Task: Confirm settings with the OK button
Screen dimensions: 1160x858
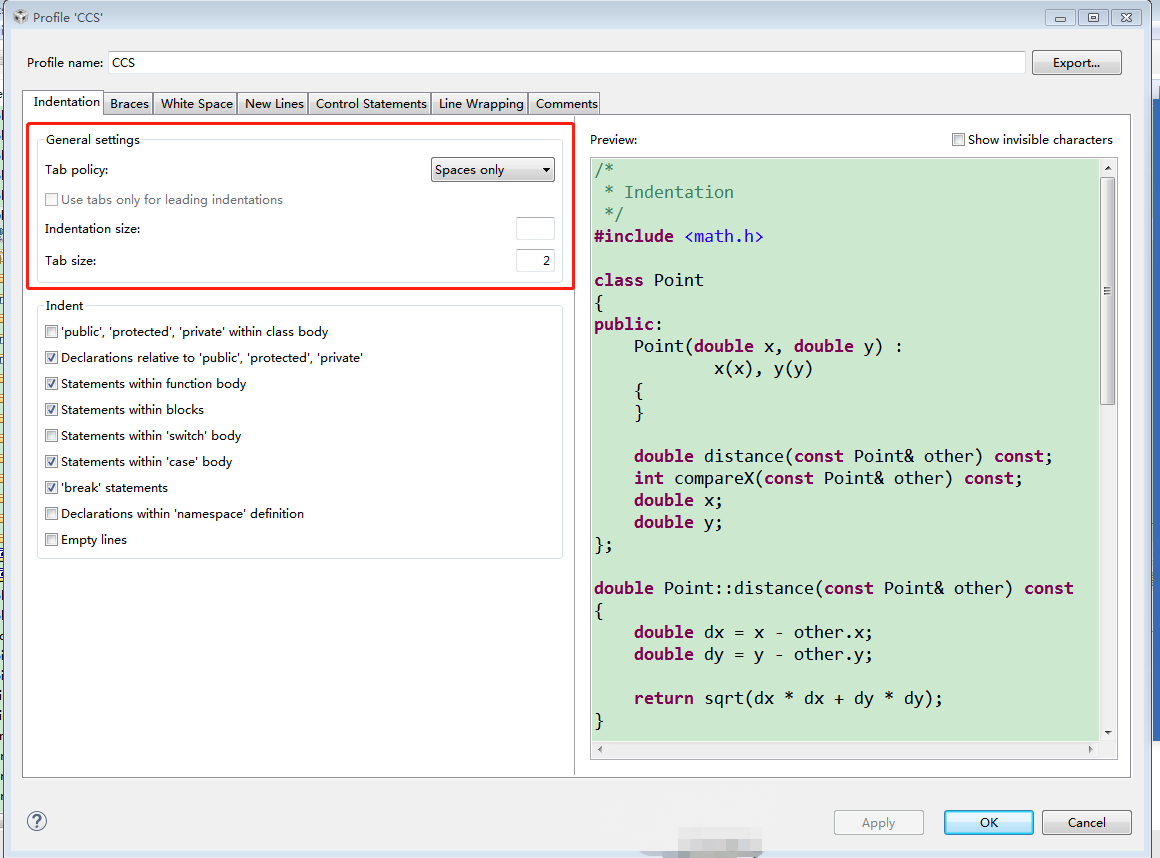Action: (x=988, y=822)
